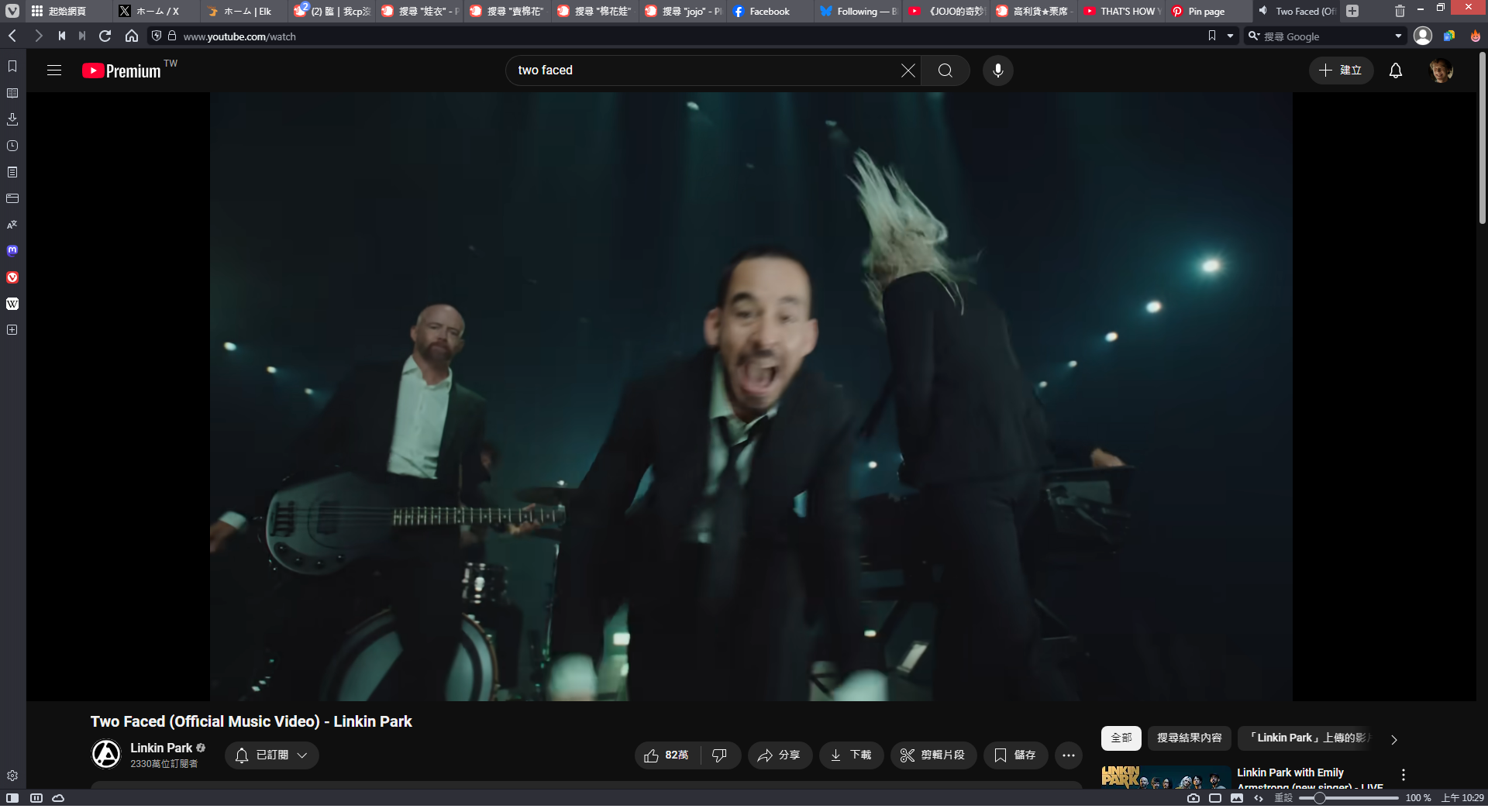
Task: Open the browser profile avatar menu
Action: [1423, 36]
